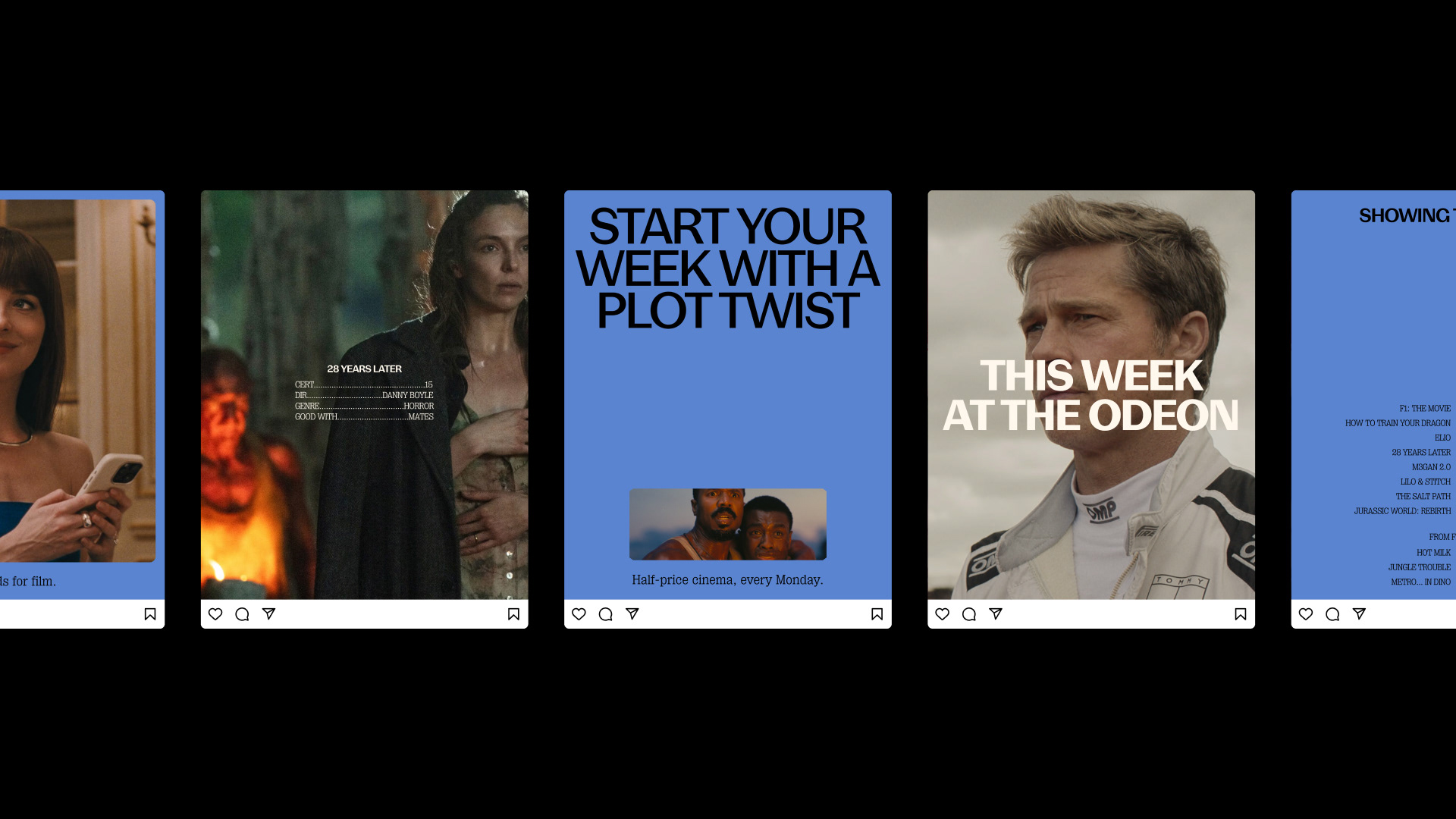The image size is (1456, 819).
Task: Select 28 YEARS LATER in the film list
Action: click(1421, 452)
